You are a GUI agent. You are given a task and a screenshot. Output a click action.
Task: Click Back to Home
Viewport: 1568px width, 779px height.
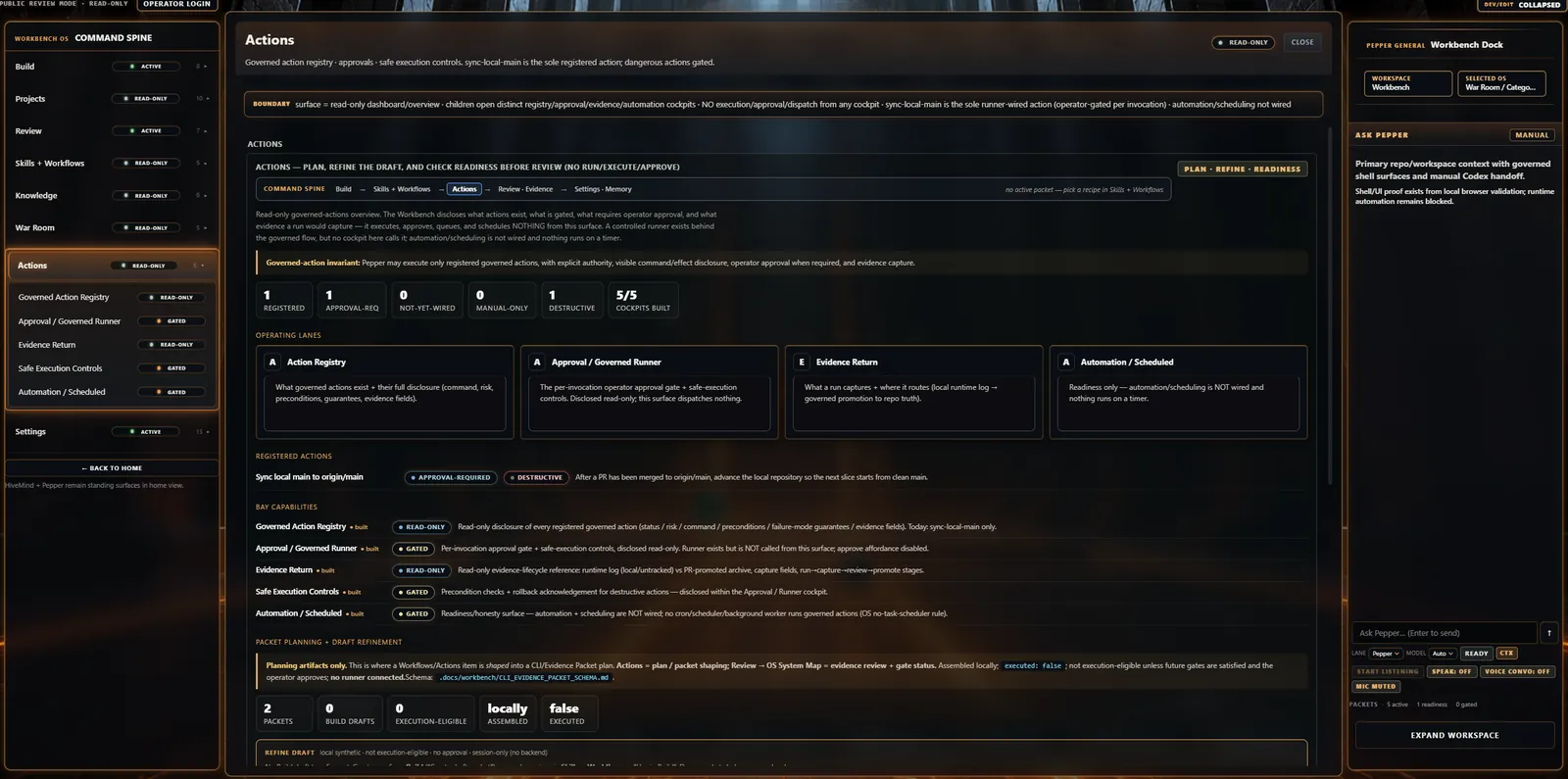click(x=112, y=468)
